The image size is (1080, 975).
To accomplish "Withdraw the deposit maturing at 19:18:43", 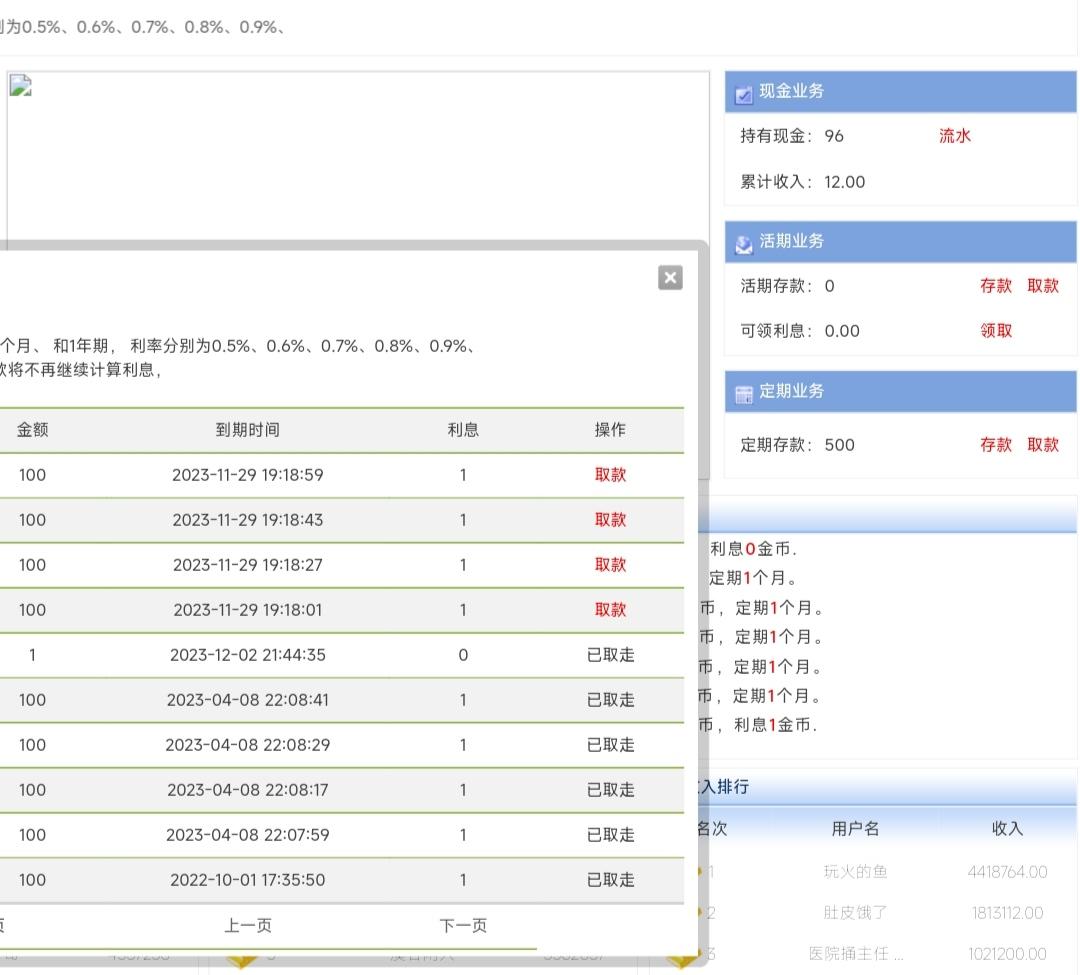I will (x=610, y=520).
